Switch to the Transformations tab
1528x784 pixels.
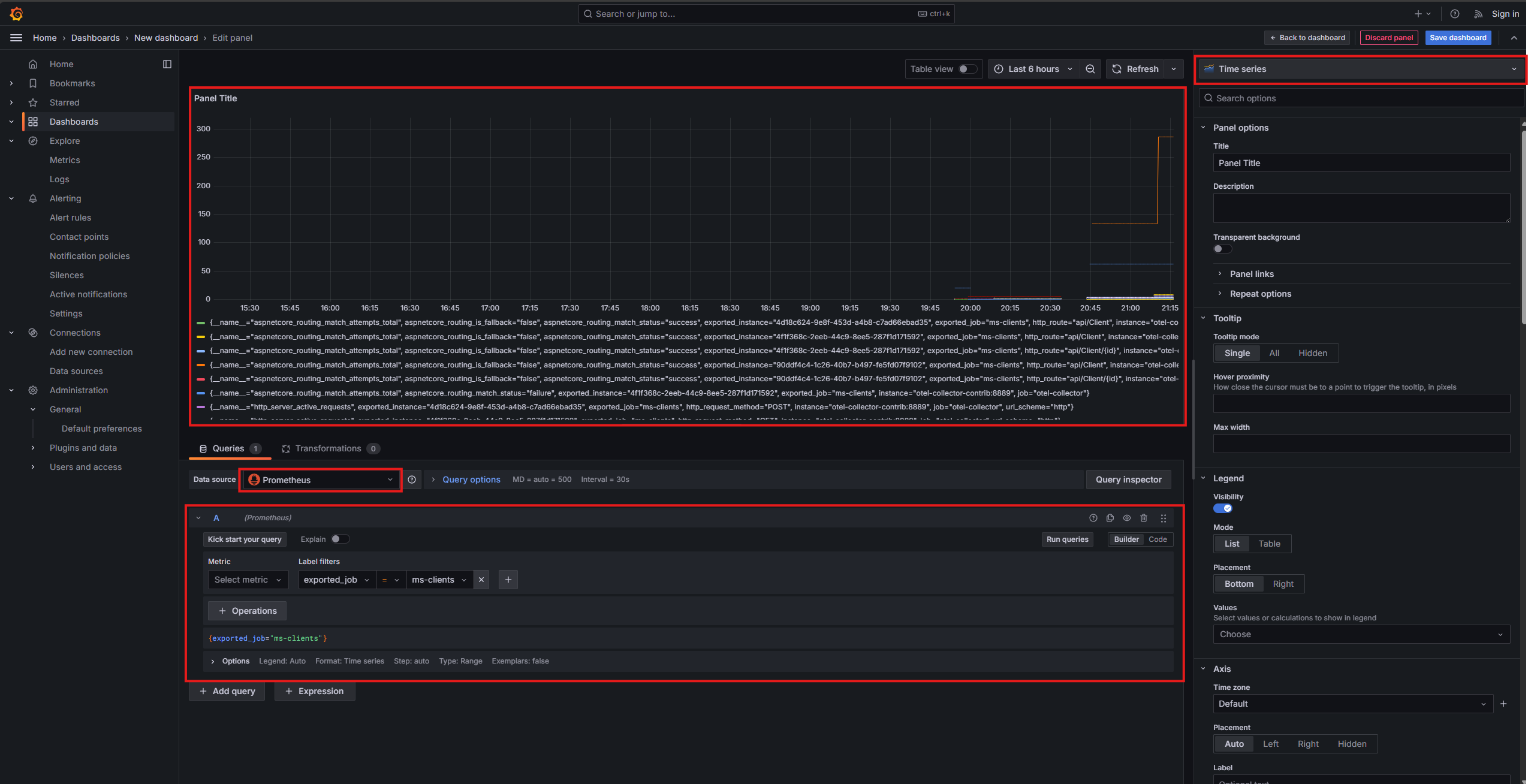pos(330,448)
